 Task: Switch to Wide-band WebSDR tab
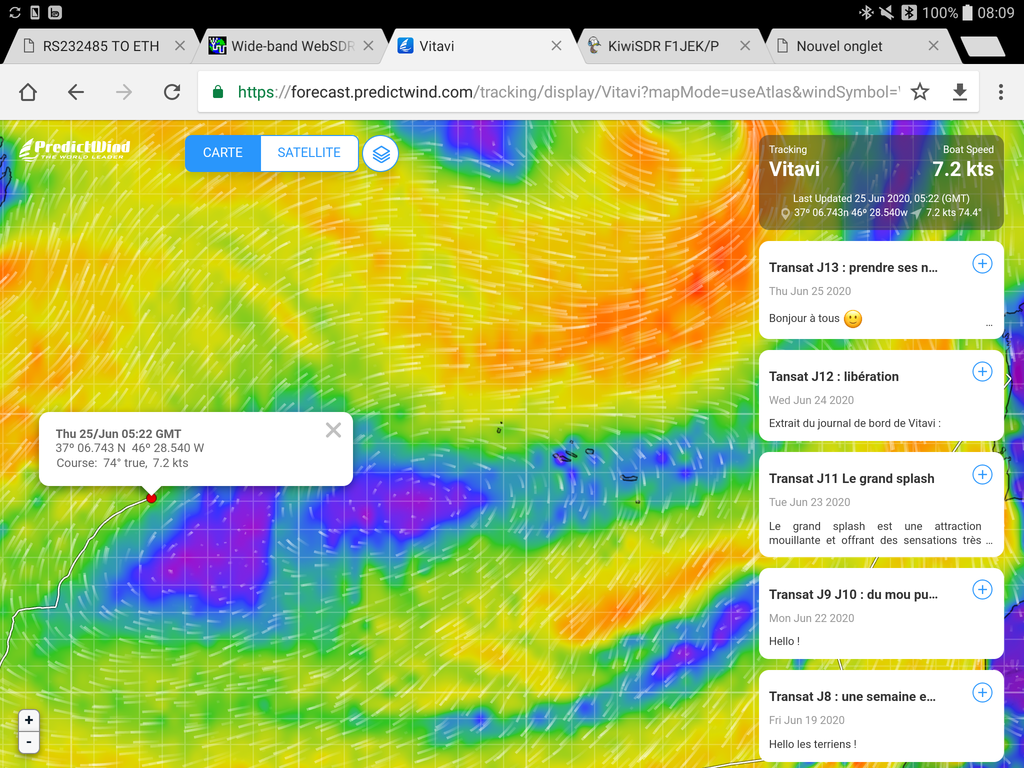[292, 46]
